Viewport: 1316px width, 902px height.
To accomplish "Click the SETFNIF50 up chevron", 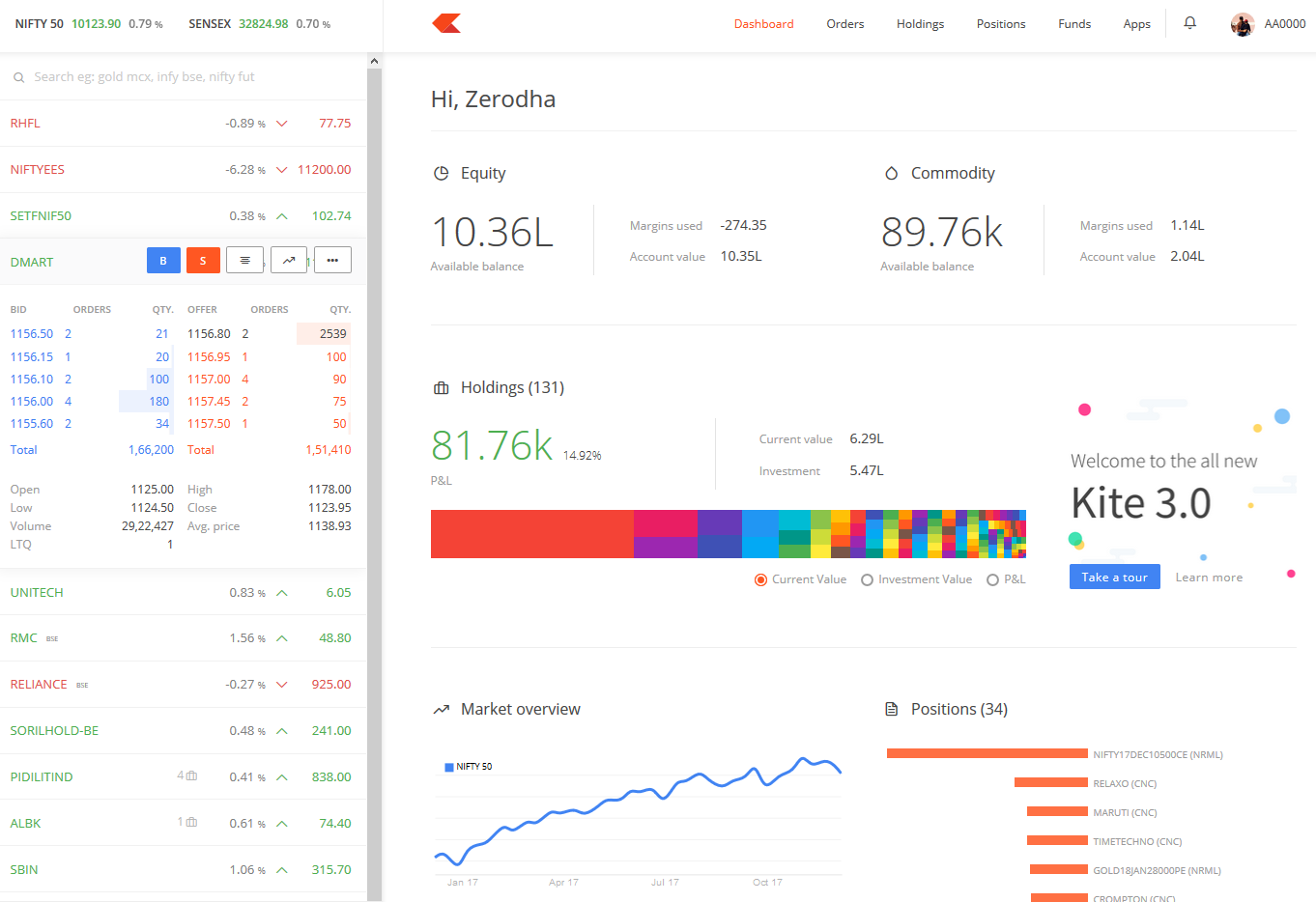I will 282,216.
